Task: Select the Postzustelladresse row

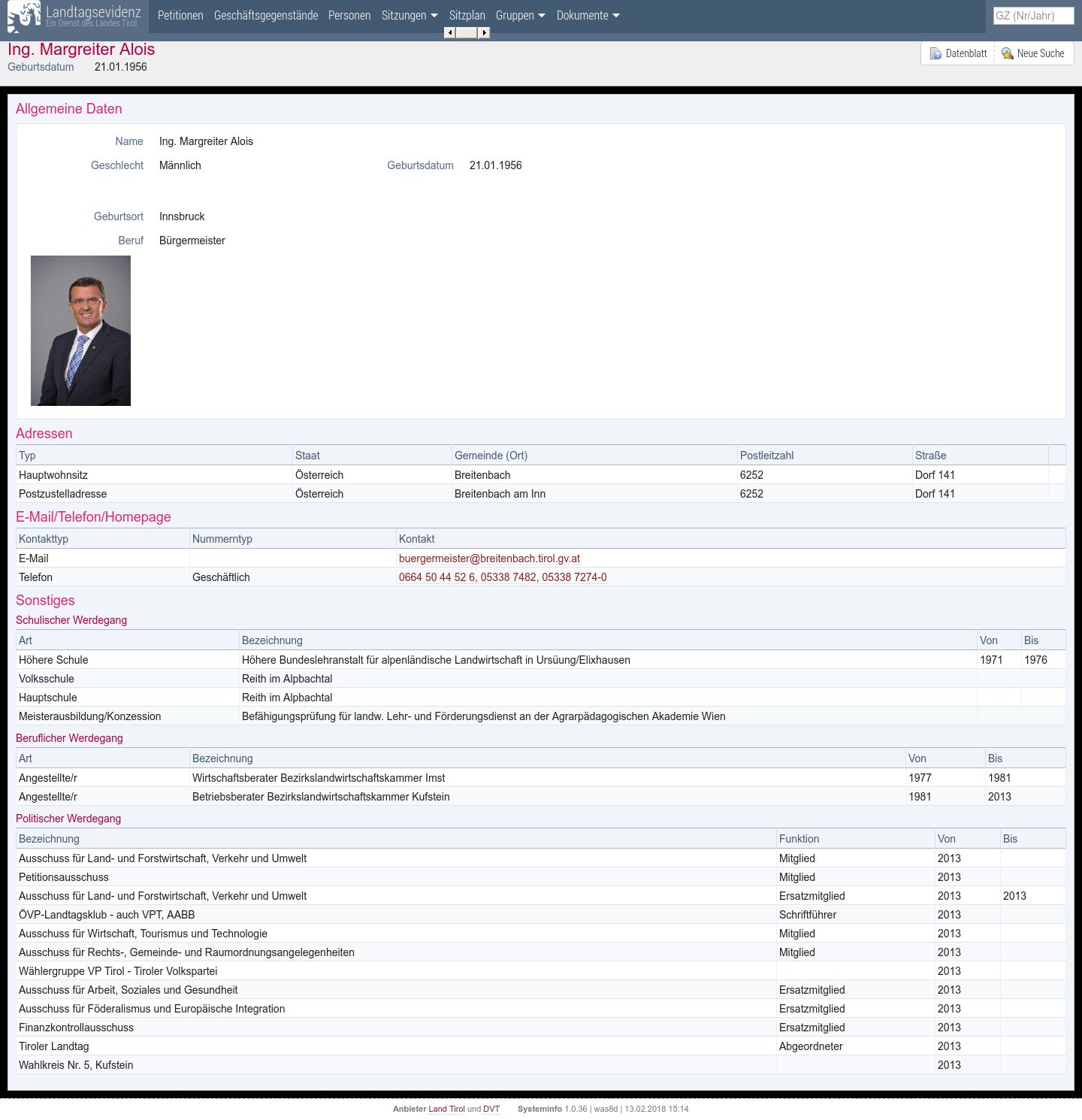Action: (540, 494)
